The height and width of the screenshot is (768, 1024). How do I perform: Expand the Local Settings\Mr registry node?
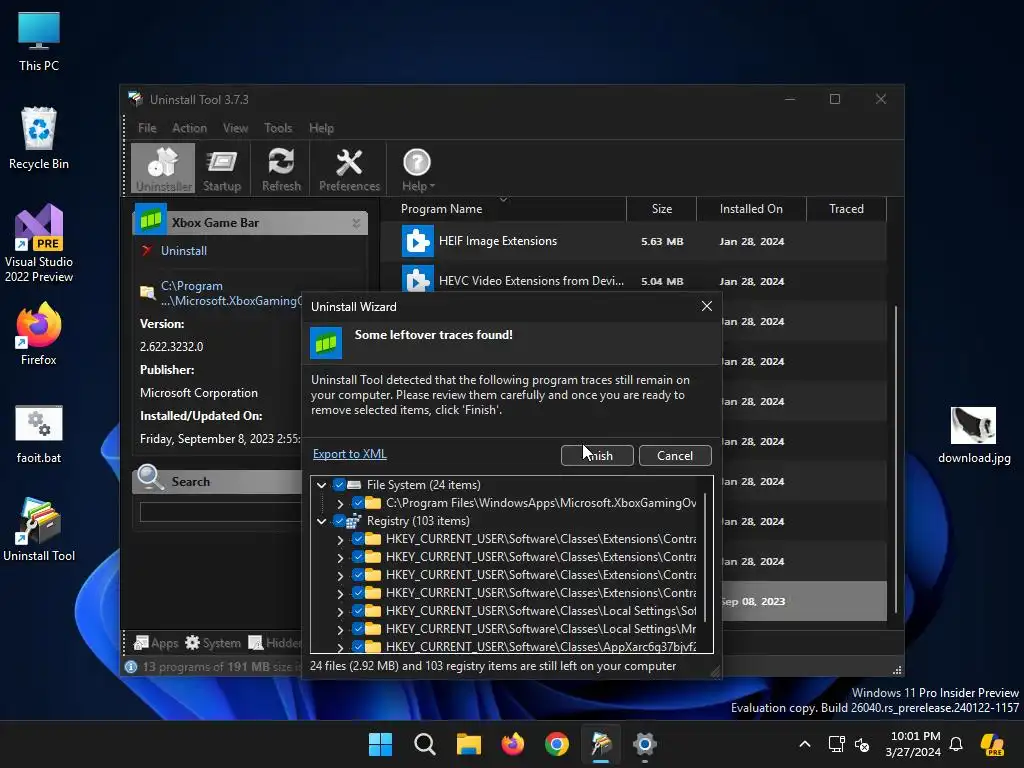pos(340,630)
